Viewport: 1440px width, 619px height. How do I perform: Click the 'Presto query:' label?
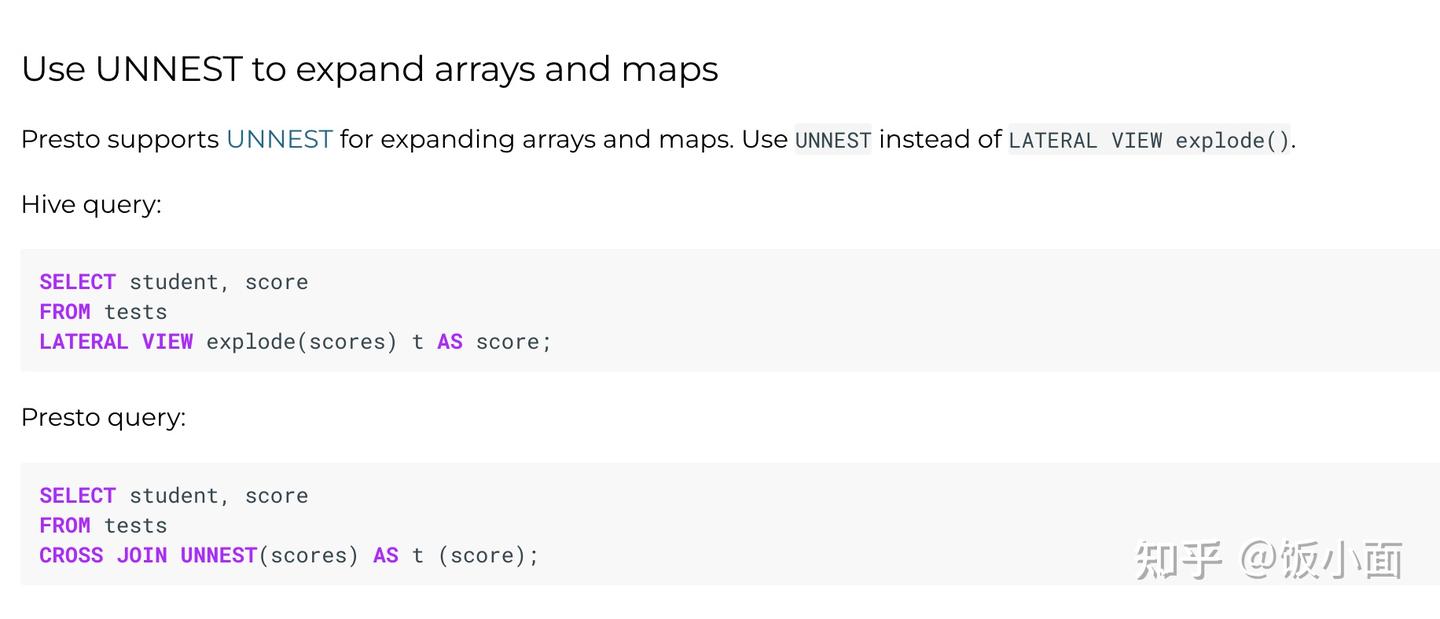coord(103,417)
